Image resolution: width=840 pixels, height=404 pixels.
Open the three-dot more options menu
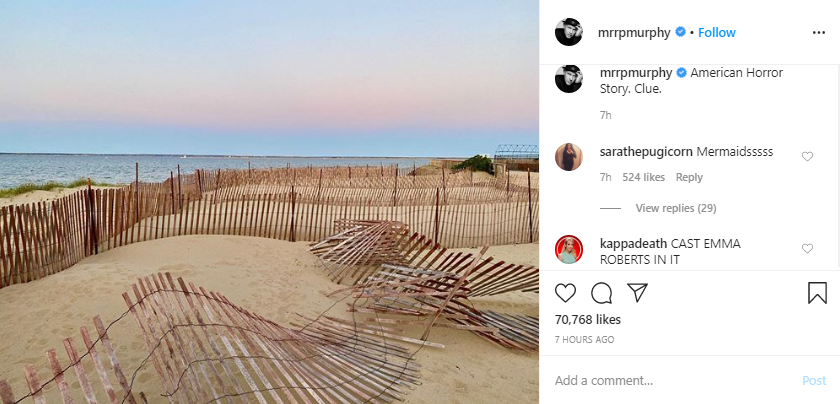819,33
